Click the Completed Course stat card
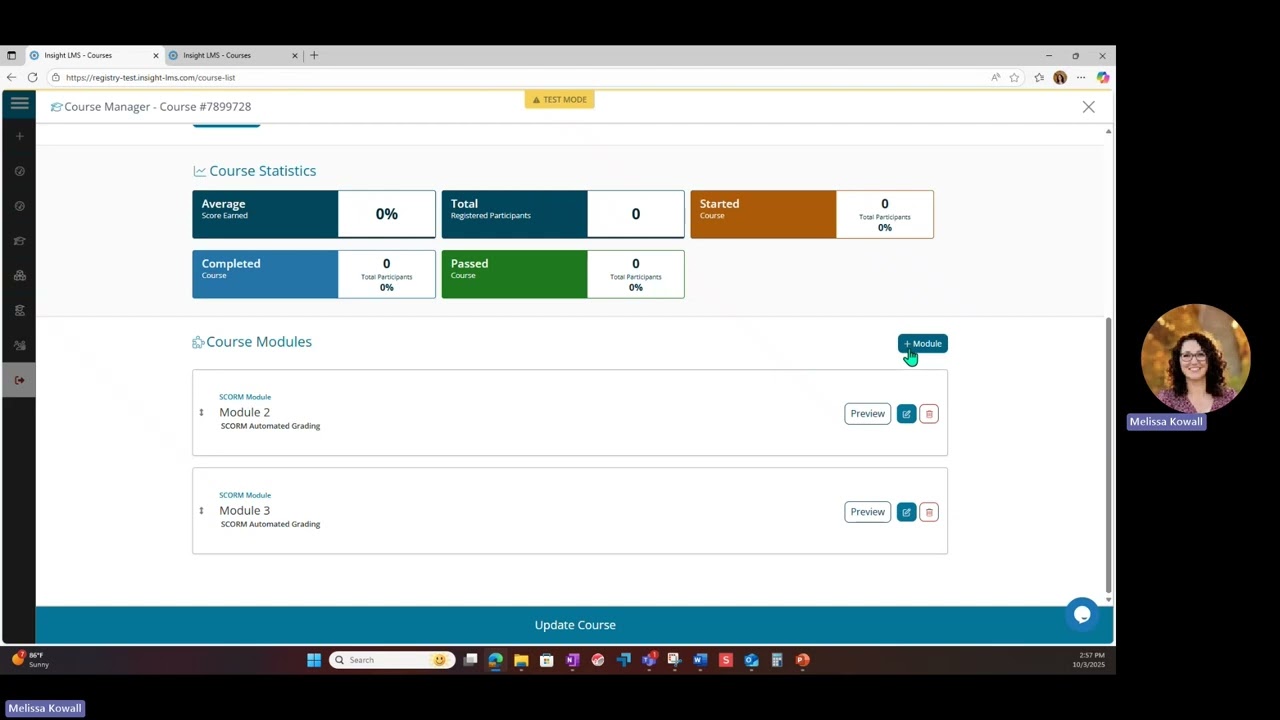This screenshot has width=1280, height=720. pyautogui.click(x=314, y=274)
